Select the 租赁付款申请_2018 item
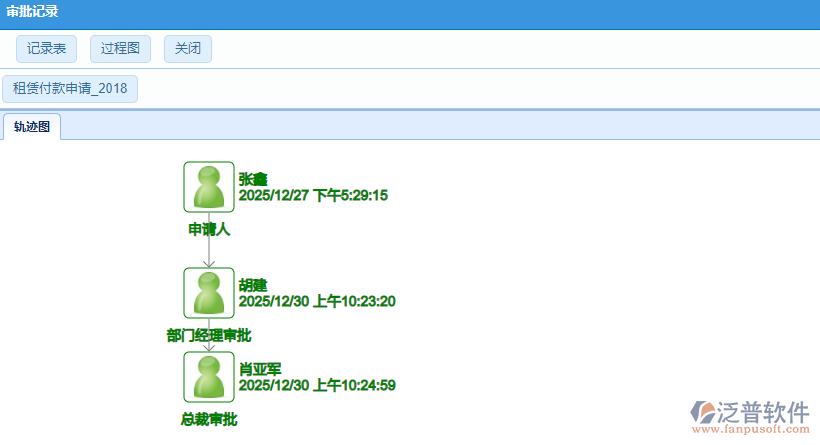 point(70,88)
